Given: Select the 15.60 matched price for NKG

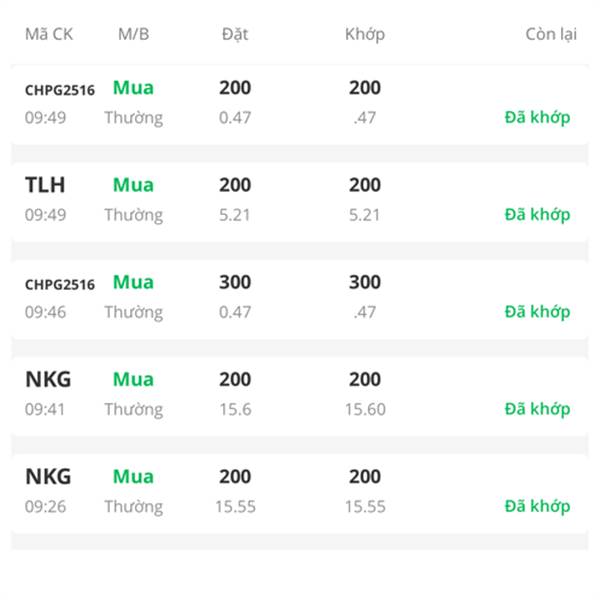Looking at the screenshot, I should [365, 409].
